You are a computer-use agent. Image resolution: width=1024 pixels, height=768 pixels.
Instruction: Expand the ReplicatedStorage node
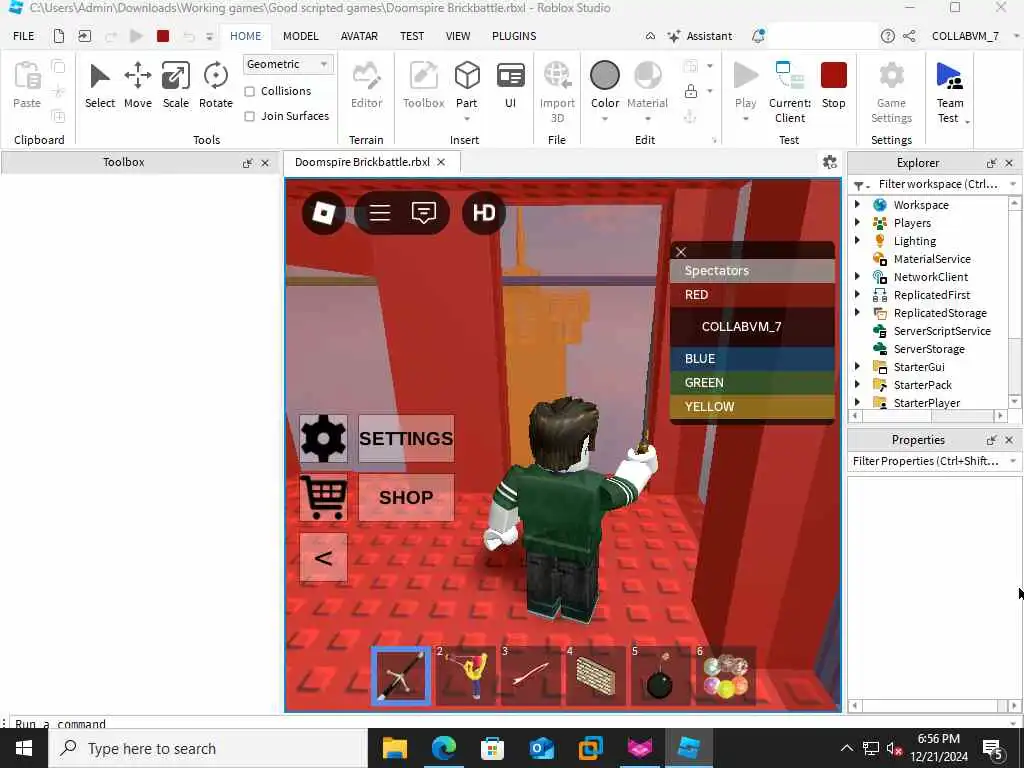tap(857, 313)
